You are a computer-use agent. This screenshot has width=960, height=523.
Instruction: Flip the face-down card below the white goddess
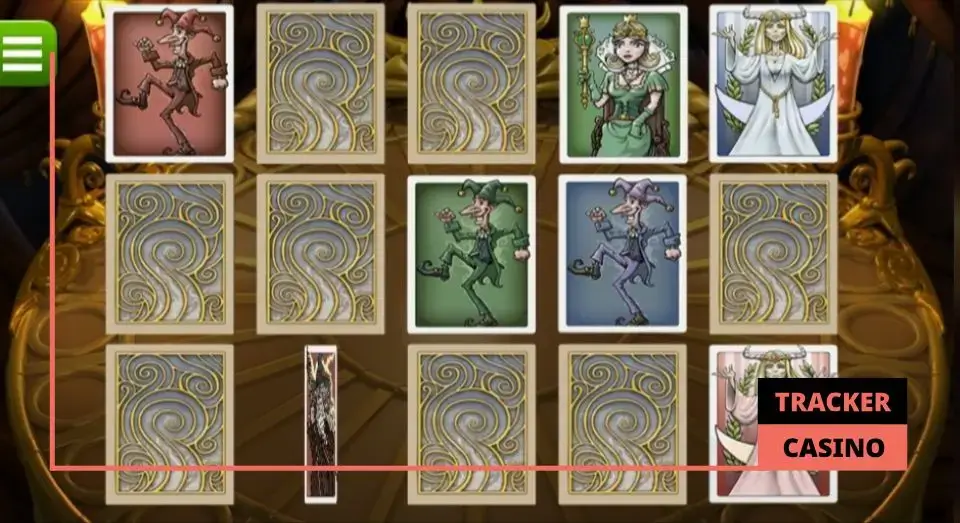pos(773,254)
